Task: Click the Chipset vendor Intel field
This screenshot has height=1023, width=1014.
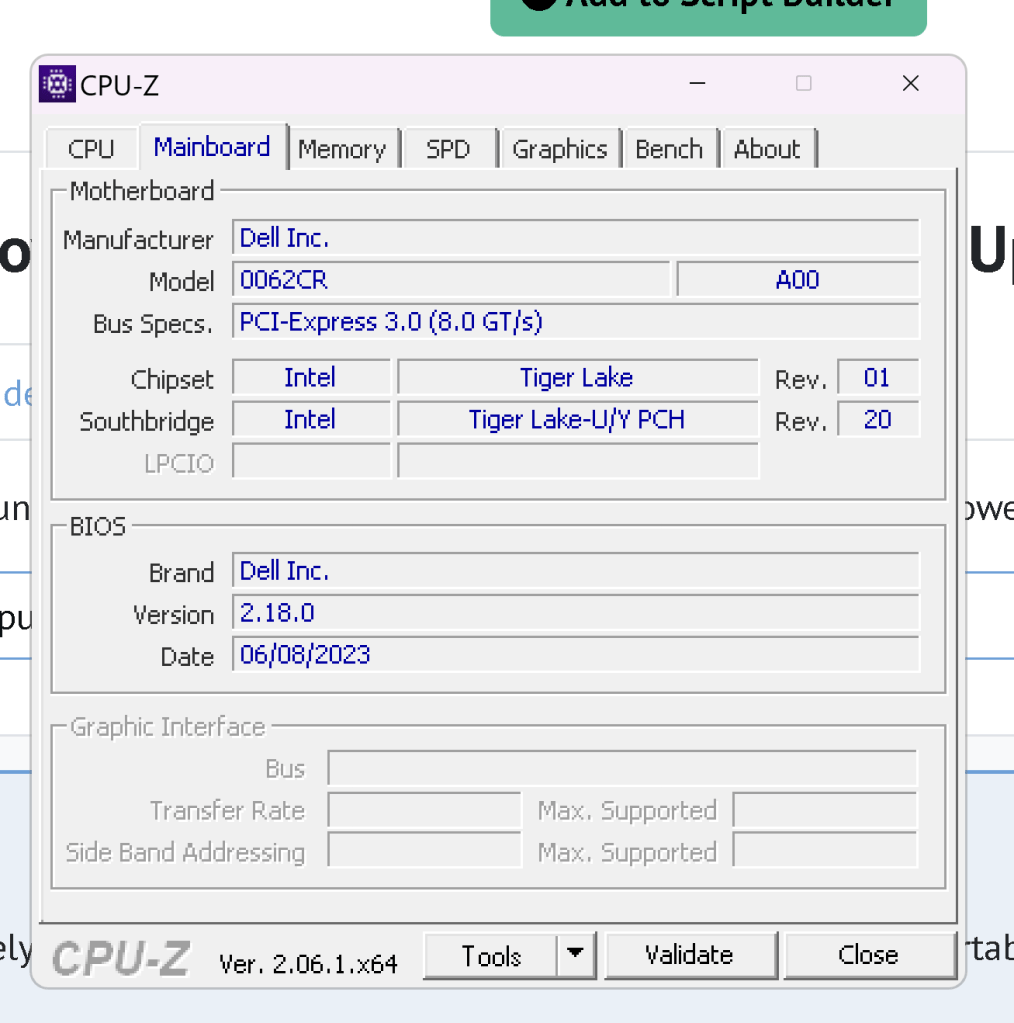Action: (x=311, y=378)
